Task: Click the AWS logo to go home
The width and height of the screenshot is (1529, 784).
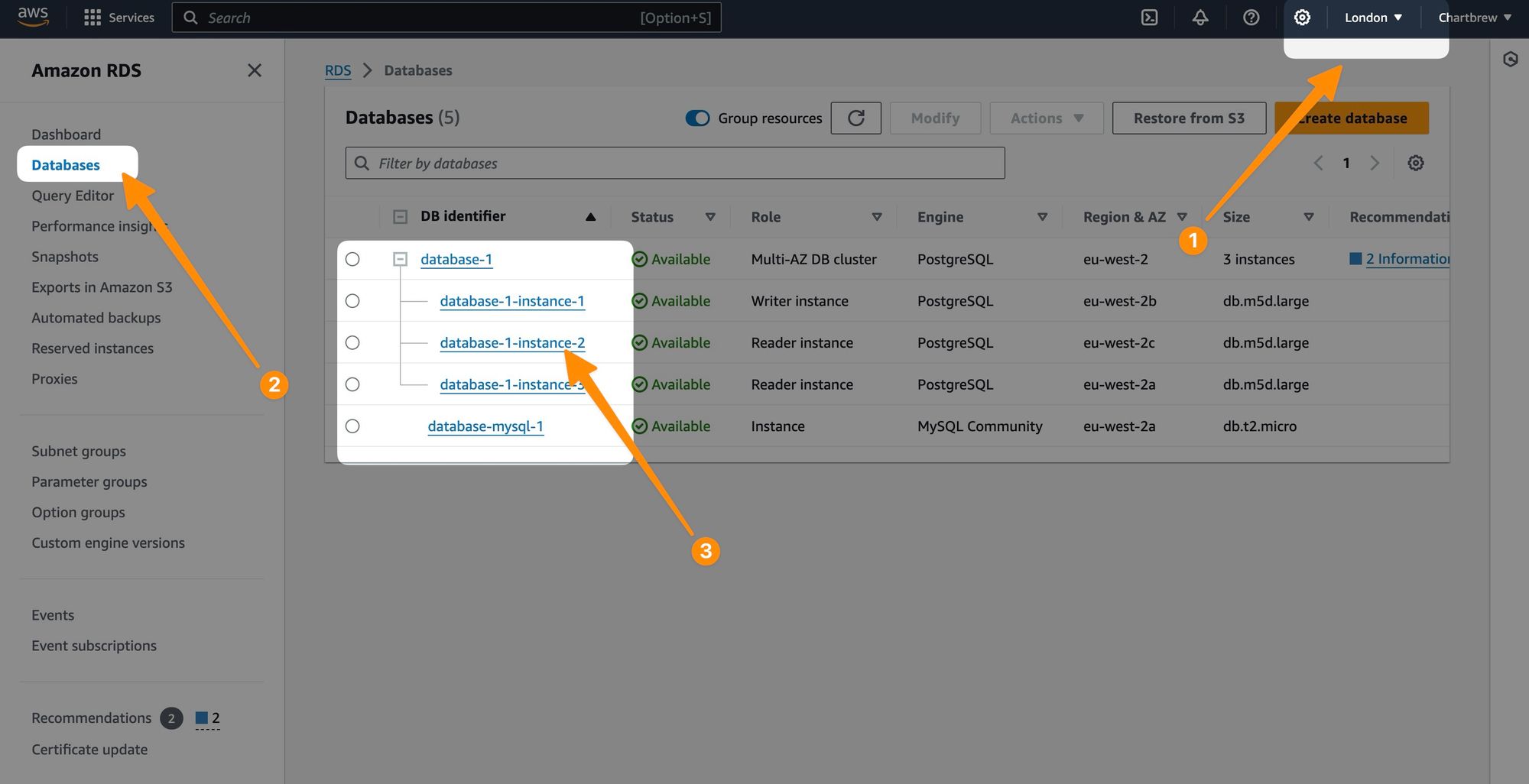Action: point(32,17)
